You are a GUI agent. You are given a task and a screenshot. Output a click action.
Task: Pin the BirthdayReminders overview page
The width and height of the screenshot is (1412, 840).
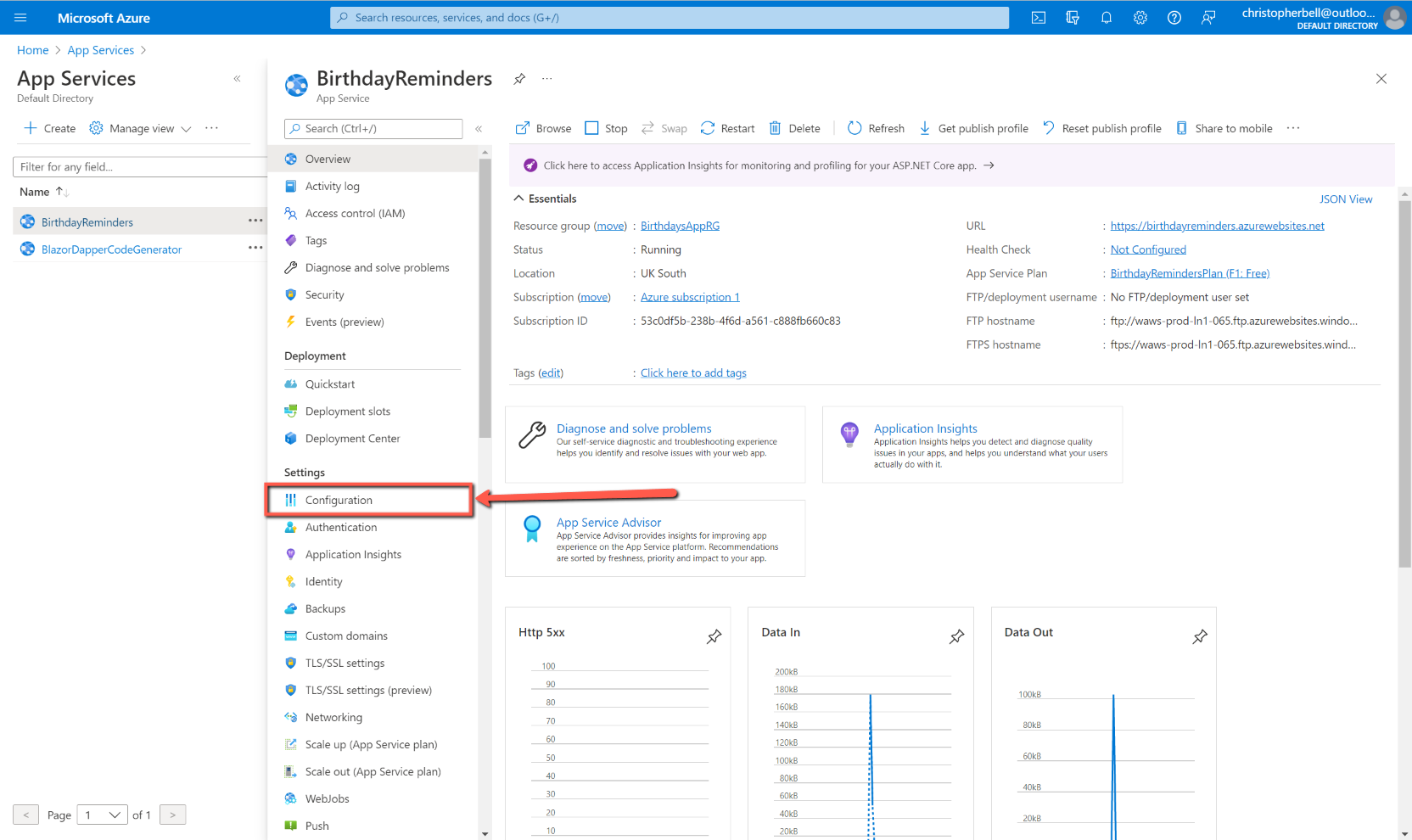518,79
